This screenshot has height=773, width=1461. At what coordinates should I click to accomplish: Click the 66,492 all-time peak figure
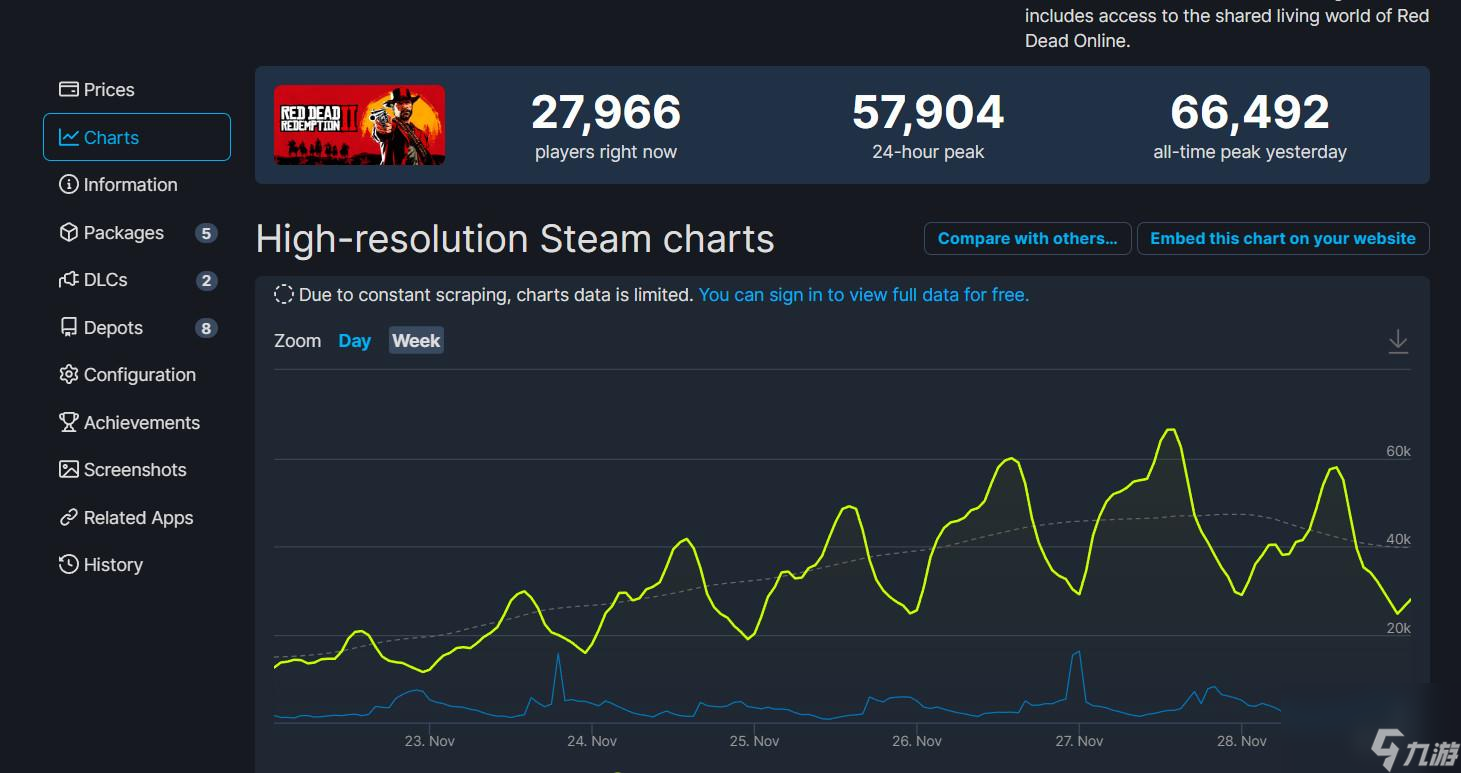(x=1250, y=112)
